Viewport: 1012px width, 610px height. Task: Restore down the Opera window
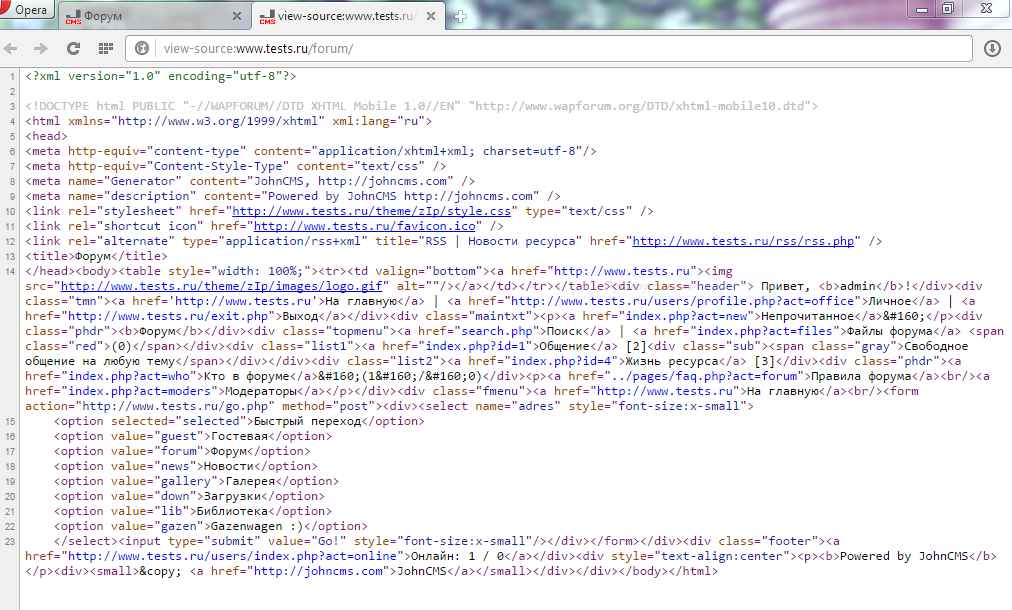pos(947,8)
